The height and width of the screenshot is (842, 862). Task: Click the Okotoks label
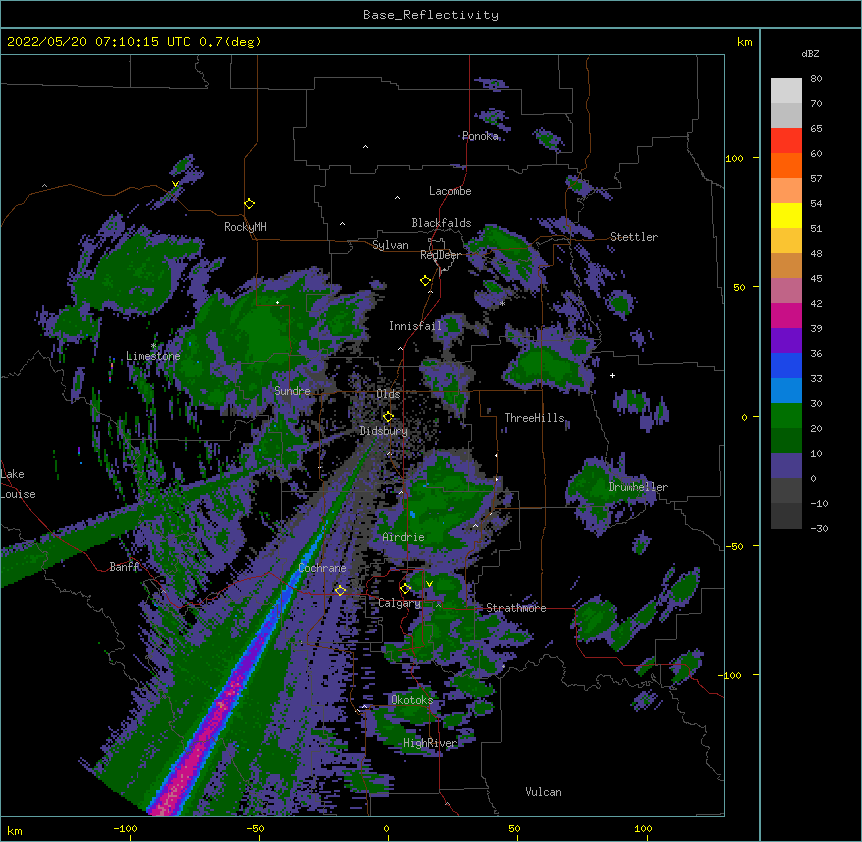click(412, 700)
